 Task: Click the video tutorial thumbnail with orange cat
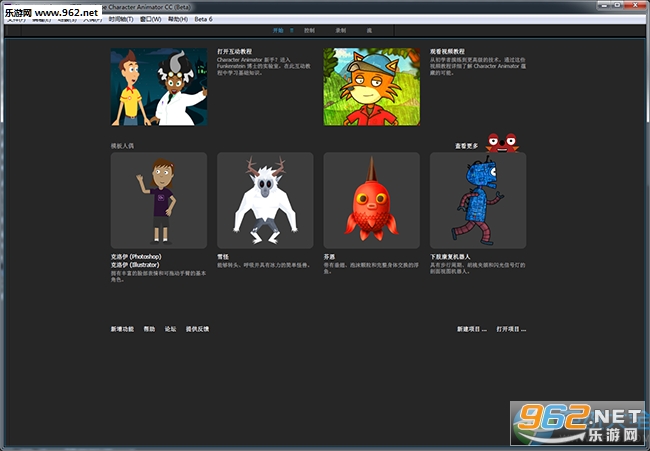pyautogui.click(x=371, y=87)
